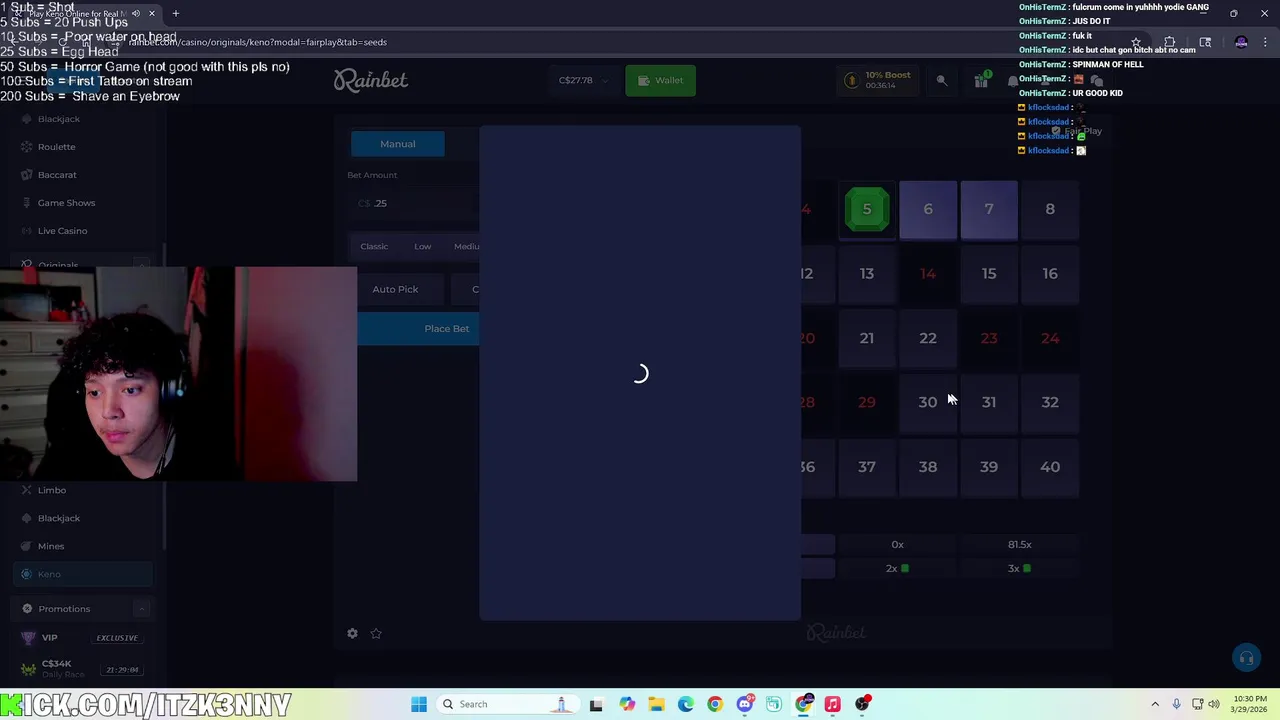Click the 0x payout multiplier
This screenshot has width=1280, height=720.
pos(897,545)
